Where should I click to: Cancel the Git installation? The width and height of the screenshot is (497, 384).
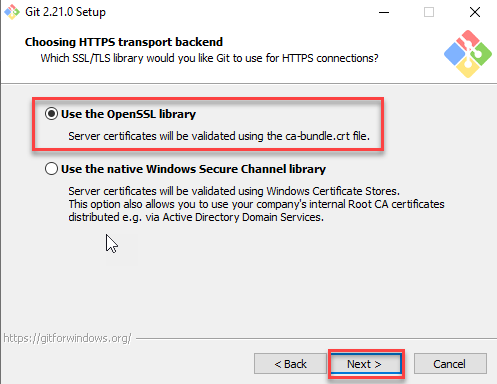click(x=450, y=364)
